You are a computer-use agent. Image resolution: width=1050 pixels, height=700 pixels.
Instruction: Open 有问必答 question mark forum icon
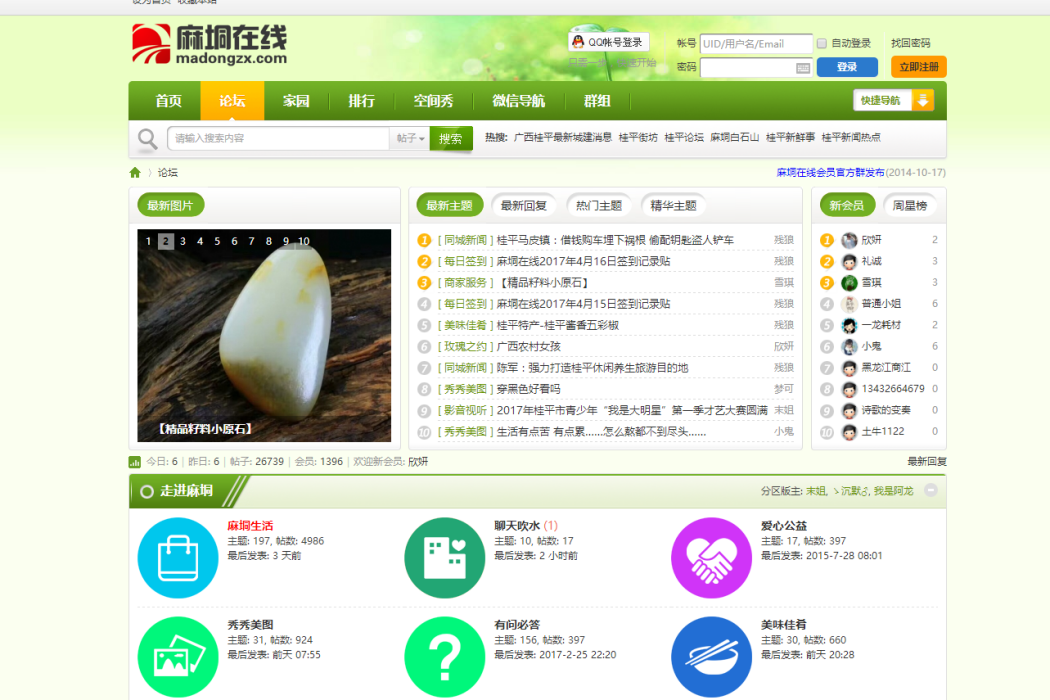[445, 657]
